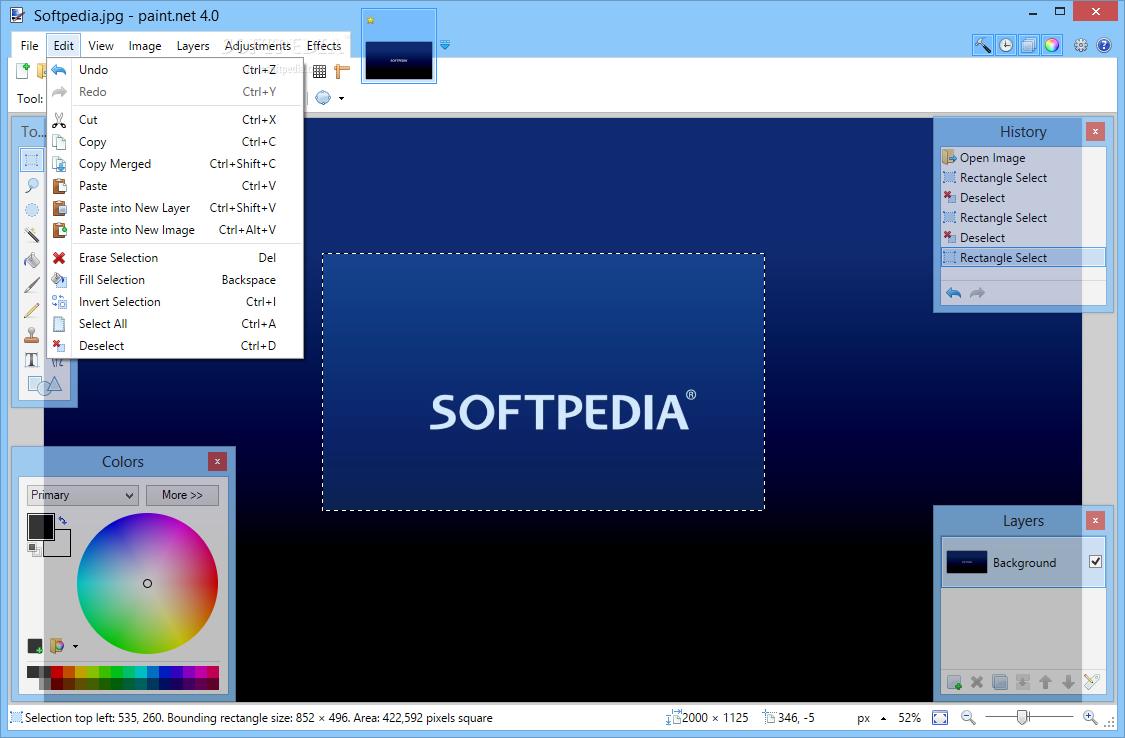
Task: Click the 52% zoom level box
Action: 910,718
